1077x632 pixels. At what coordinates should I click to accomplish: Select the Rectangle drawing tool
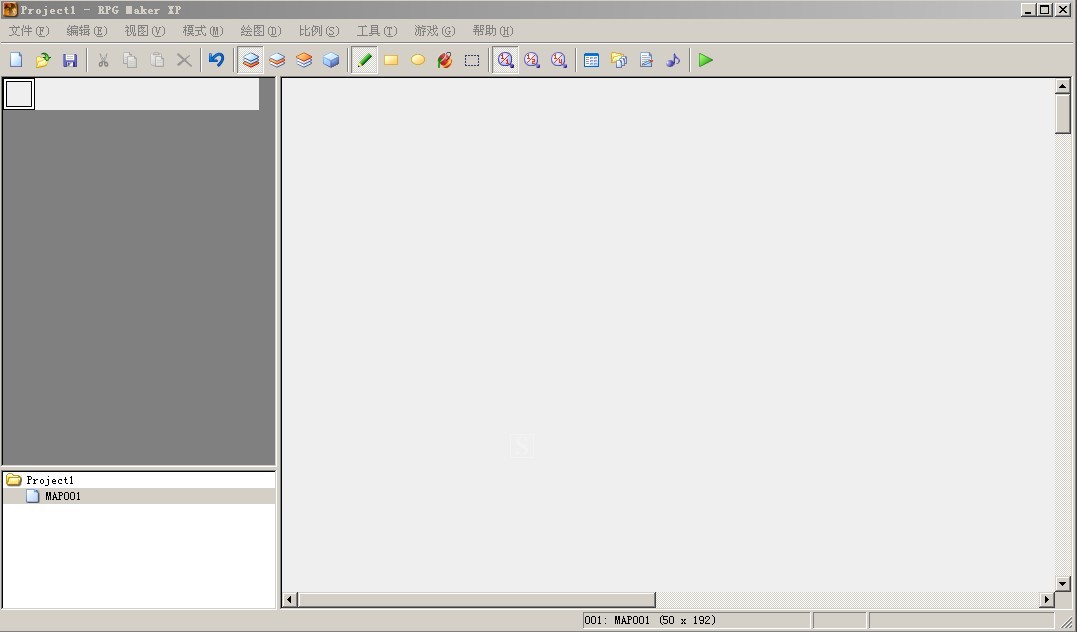[391, 60]
